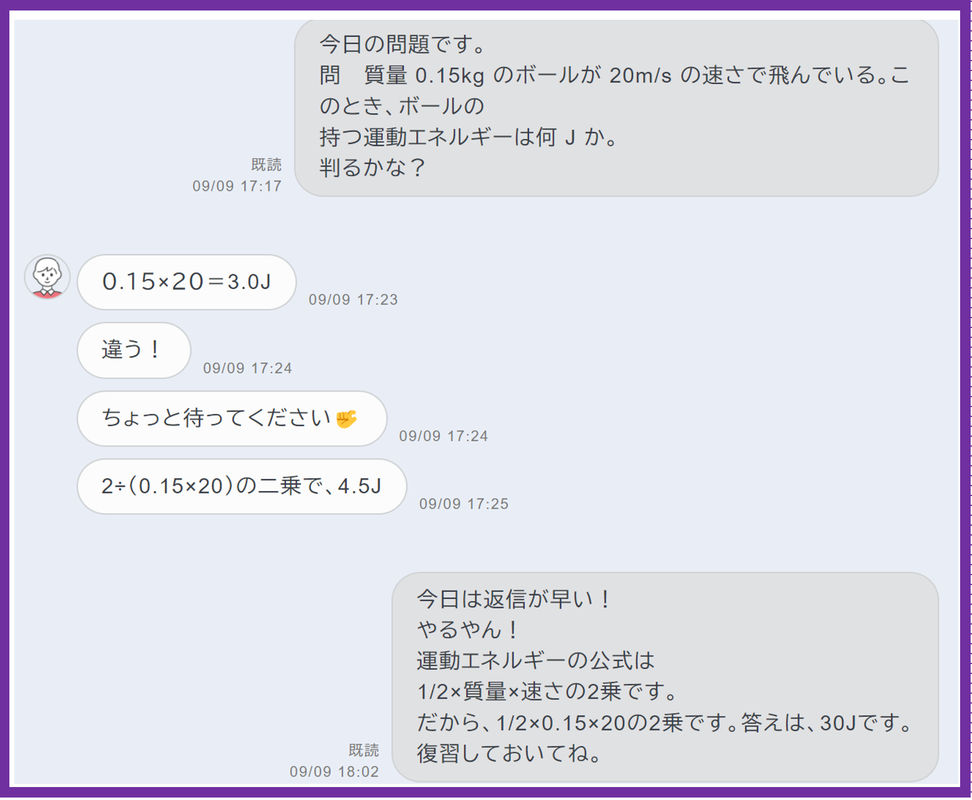Image resolution: width=972 pixels, height=800 pixels.
Task: Click the formula line '1/2×質量×速さの2乗です。'
Action: pyautogui.click(x=547, y=692)
